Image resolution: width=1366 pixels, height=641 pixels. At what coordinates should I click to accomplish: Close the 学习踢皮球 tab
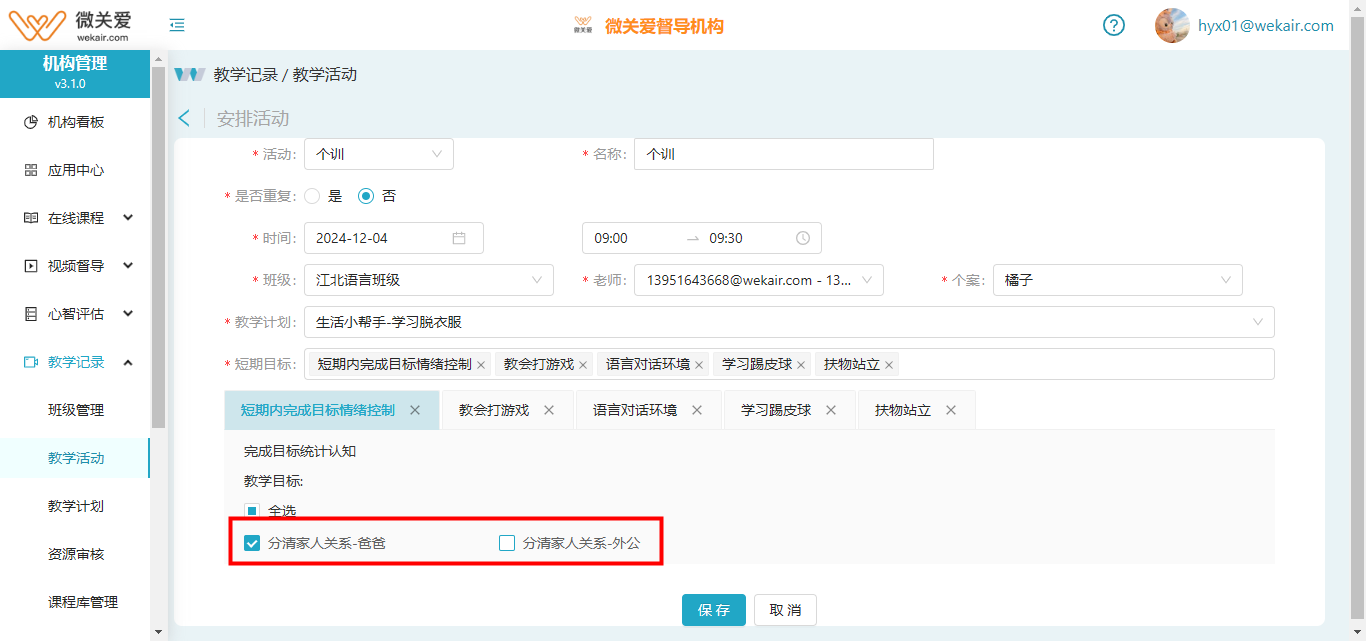(831, 410)
